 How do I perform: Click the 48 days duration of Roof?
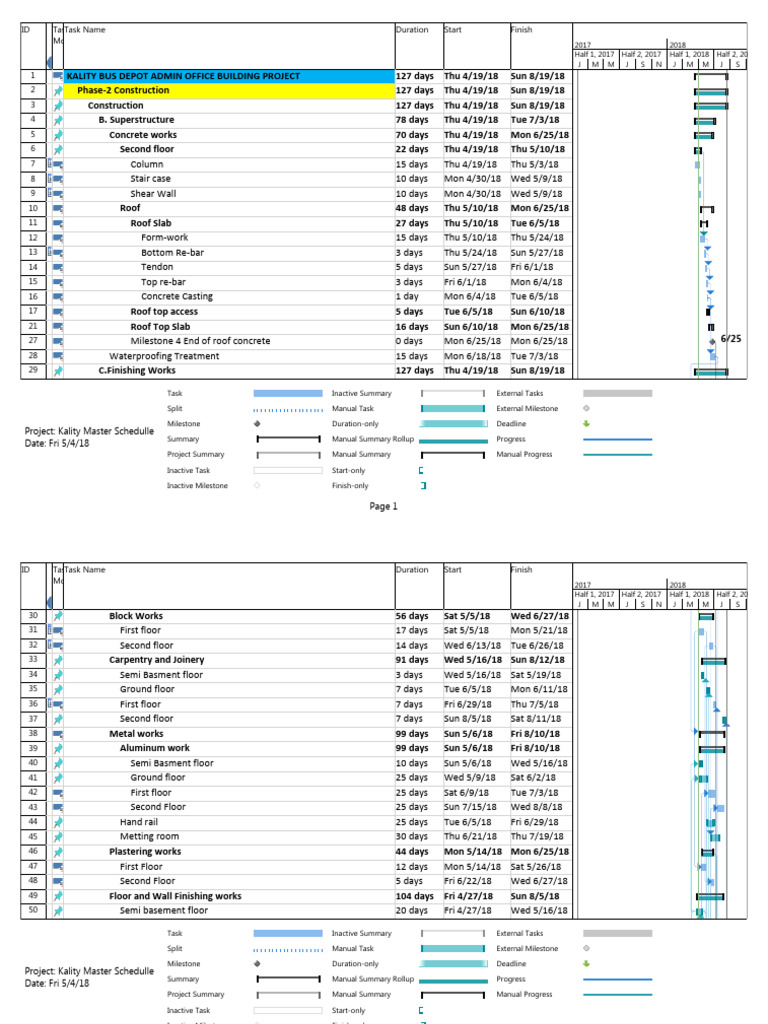[x=412, y=208]
